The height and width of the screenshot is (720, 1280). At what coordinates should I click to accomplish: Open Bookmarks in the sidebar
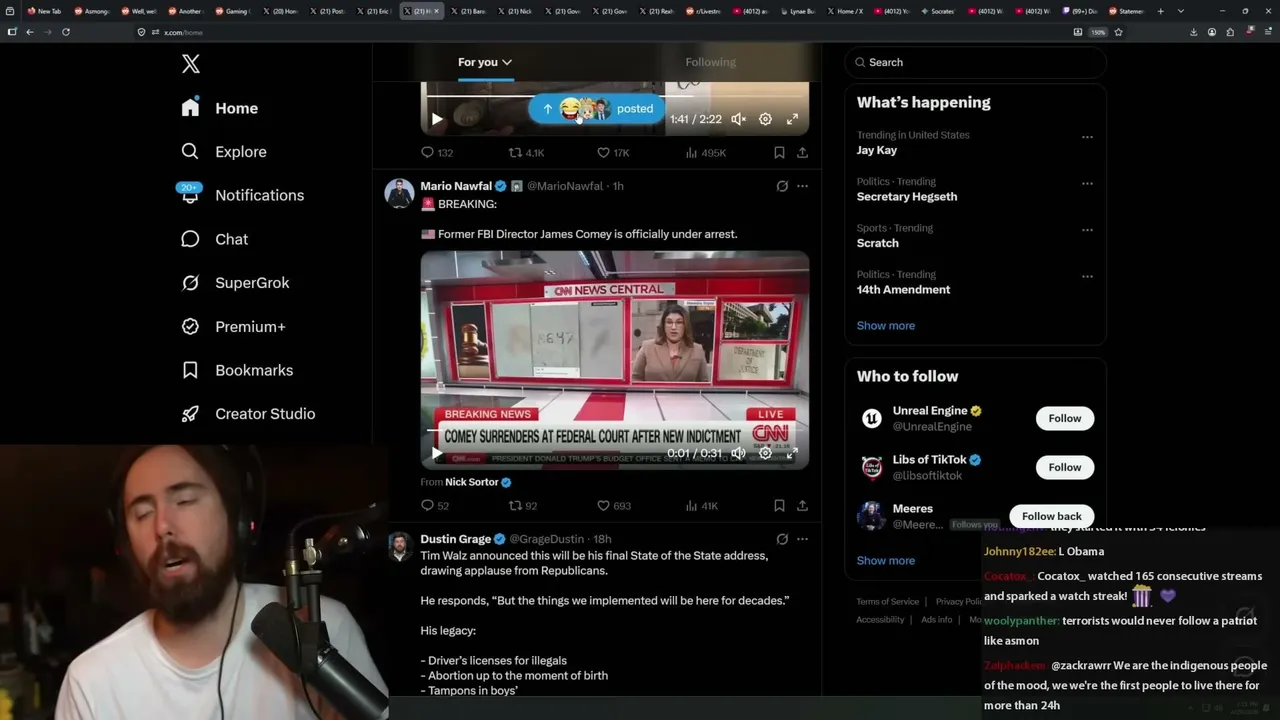click(237, 370)
